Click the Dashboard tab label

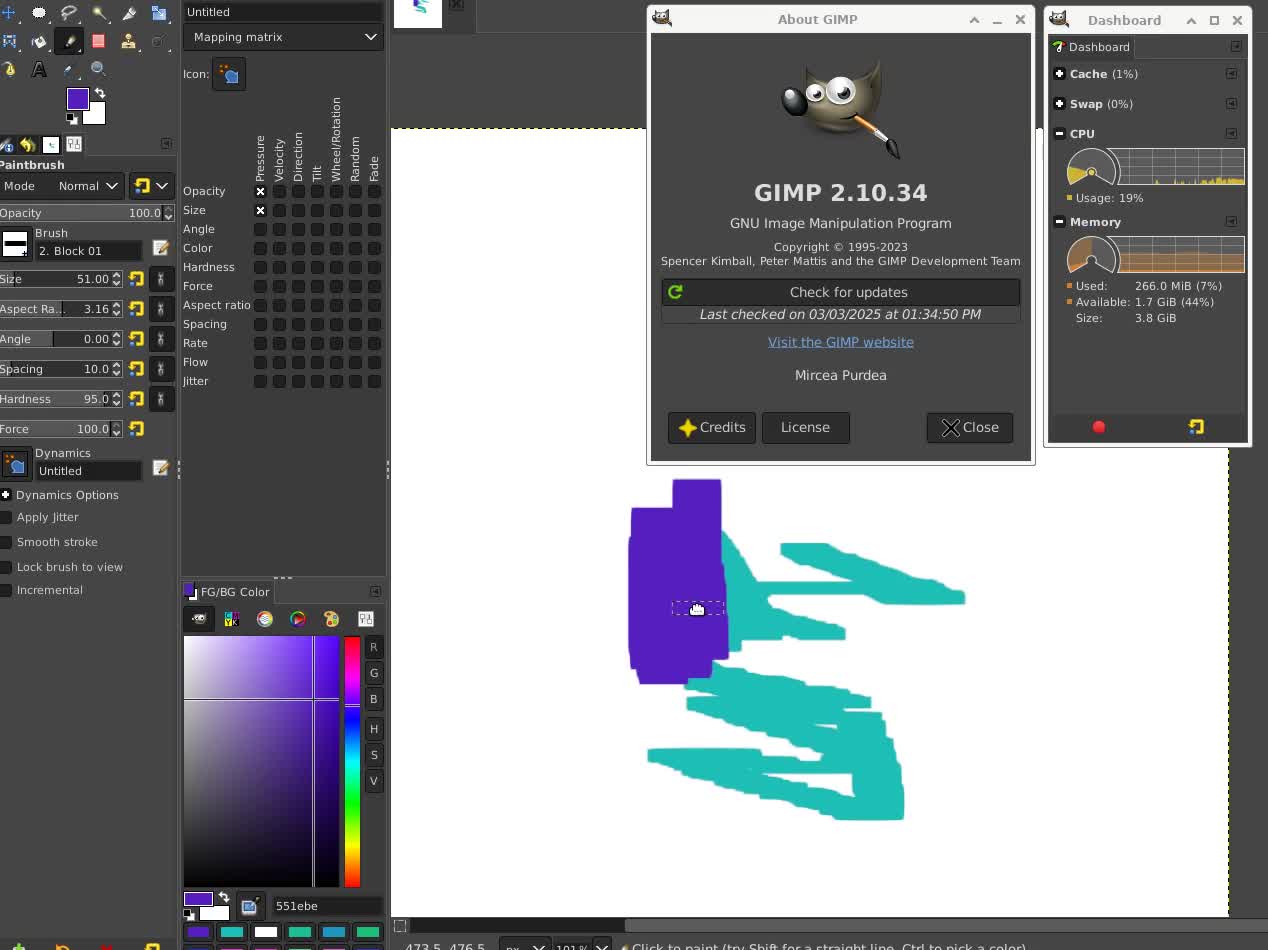(x=1099, y=46)
